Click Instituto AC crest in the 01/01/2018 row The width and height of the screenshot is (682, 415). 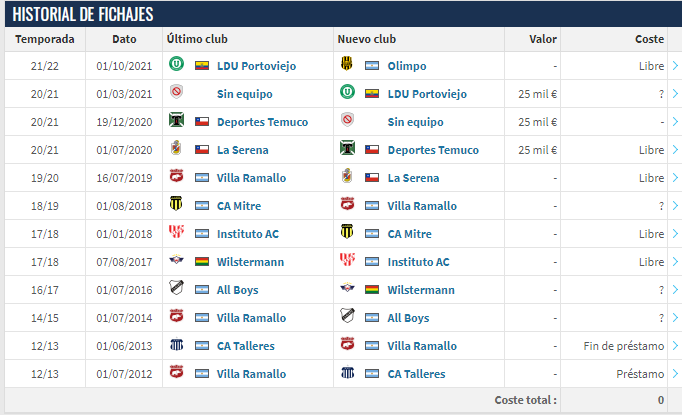(176, 232)
